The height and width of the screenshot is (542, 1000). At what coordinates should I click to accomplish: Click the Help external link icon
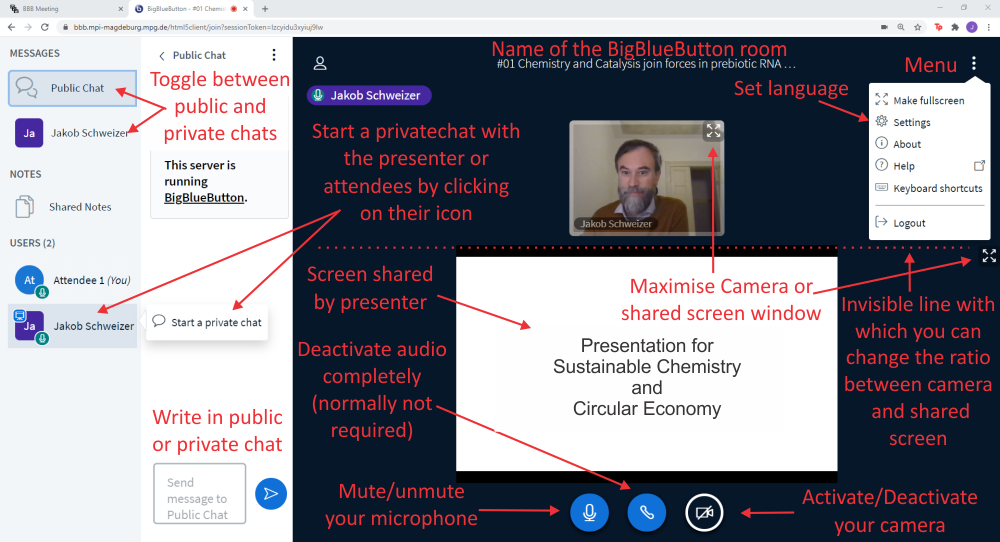point(979,166)
